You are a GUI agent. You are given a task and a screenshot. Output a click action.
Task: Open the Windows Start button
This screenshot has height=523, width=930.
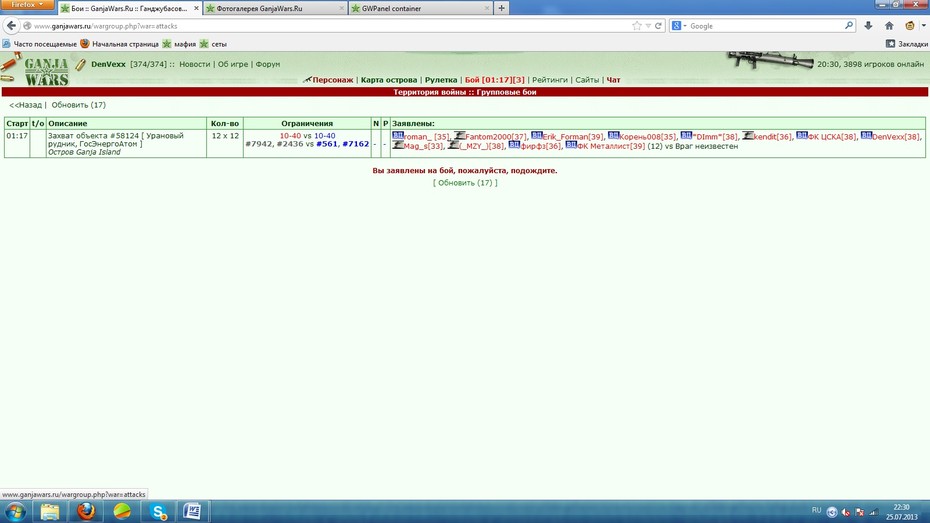(x=14, y=512)
